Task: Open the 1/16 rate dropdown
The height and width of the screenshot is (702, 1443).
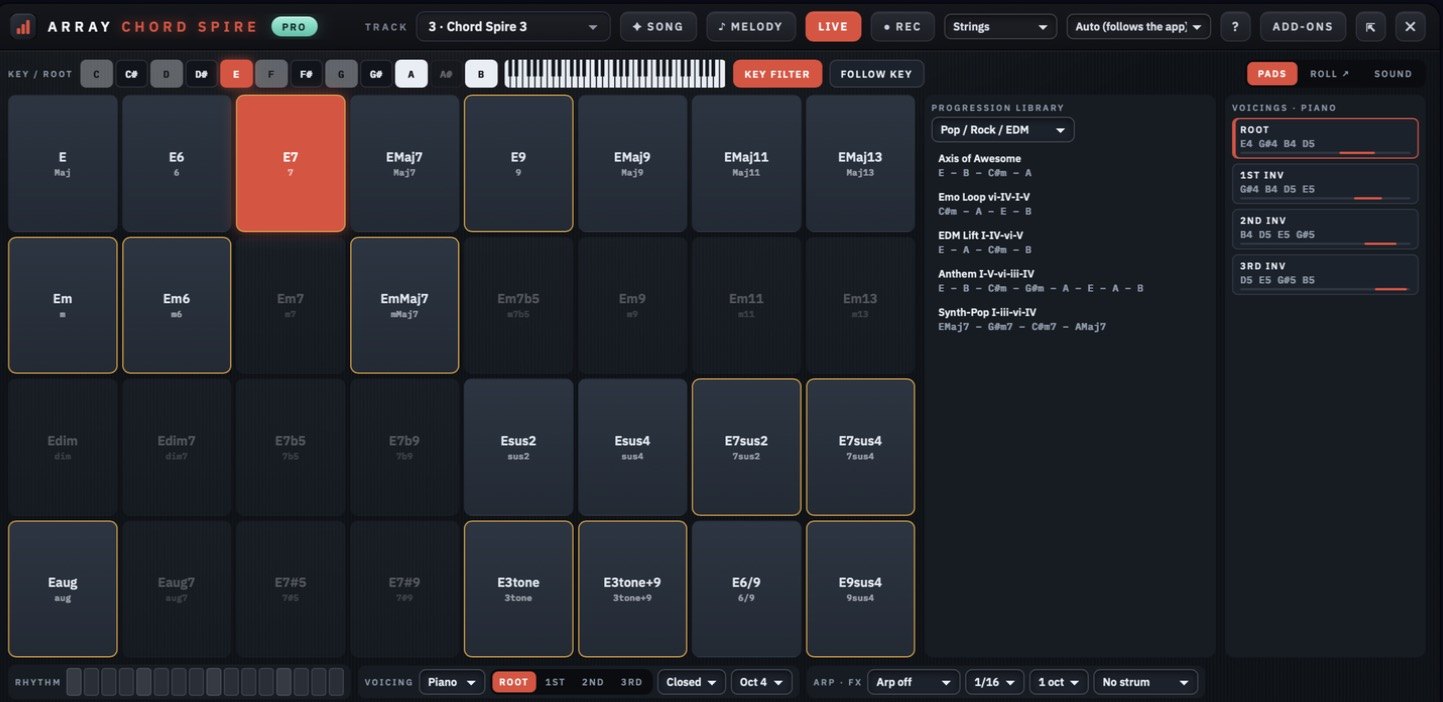Action: 994,682
